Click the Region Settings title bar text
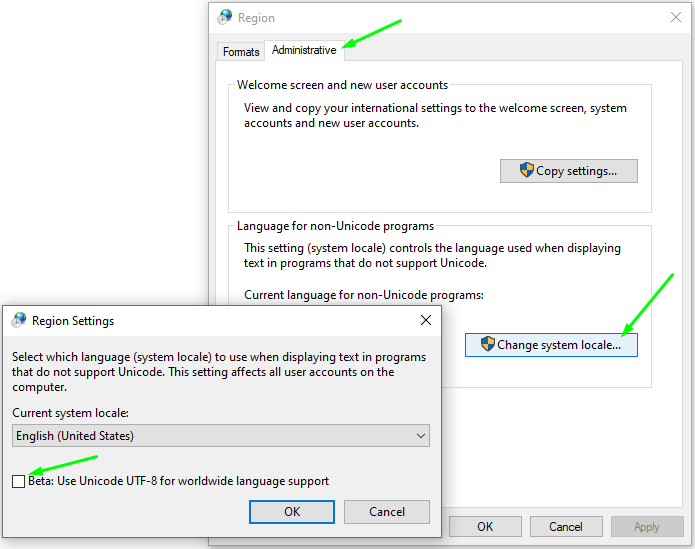Image resolution: width=695 pixels, height=549 pixels. tap(73, 321)
